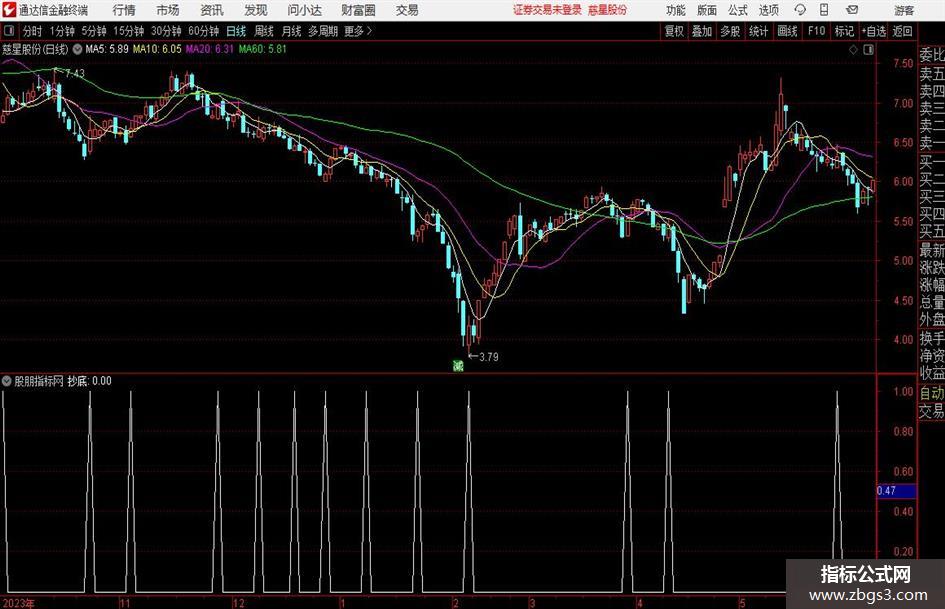Select the 多周期 multi-period tab
This screenshot has height=609, width=945.
(323, 31)
